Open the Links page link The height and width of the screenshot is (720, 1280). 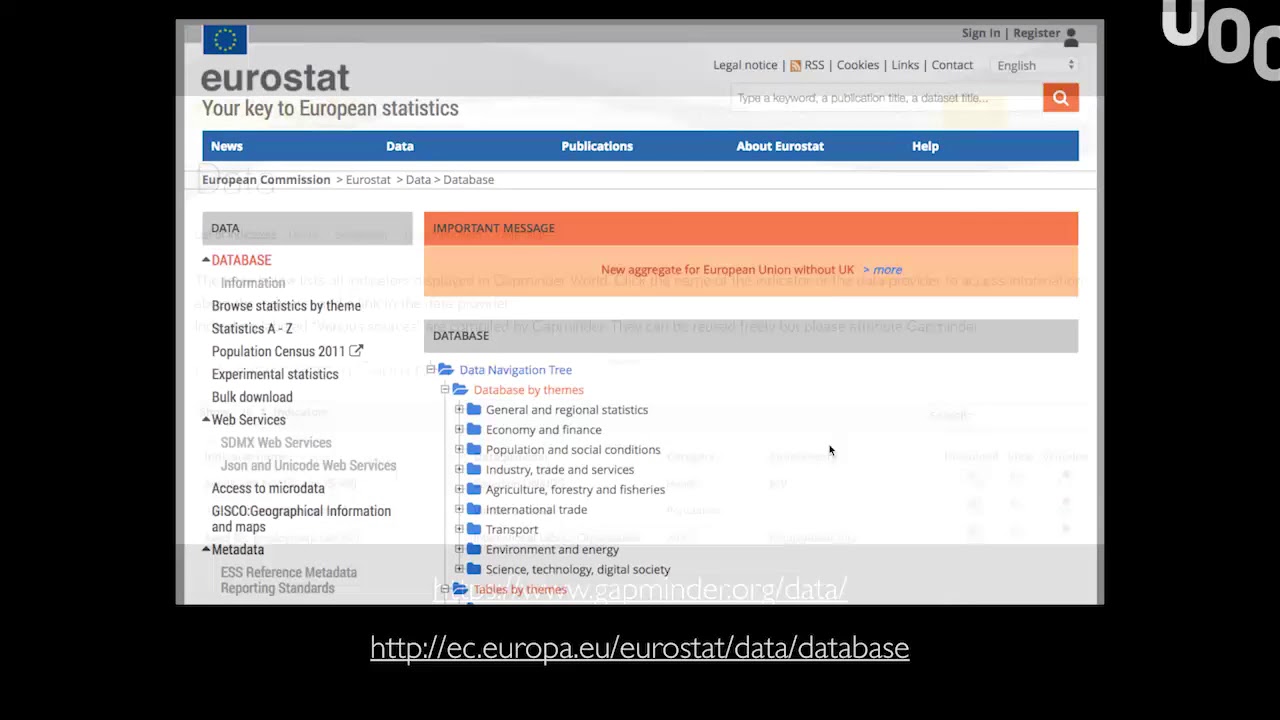click(x=905, y=65)
